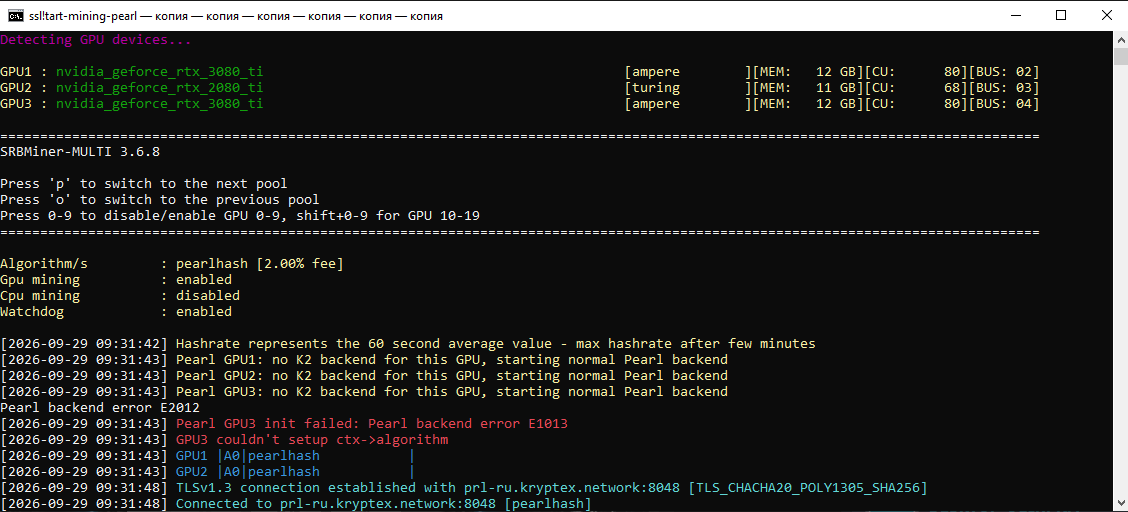Screen dimensions: 1128x512
Task: Click the vertical scrollbar thumb
Action: 1121,58
